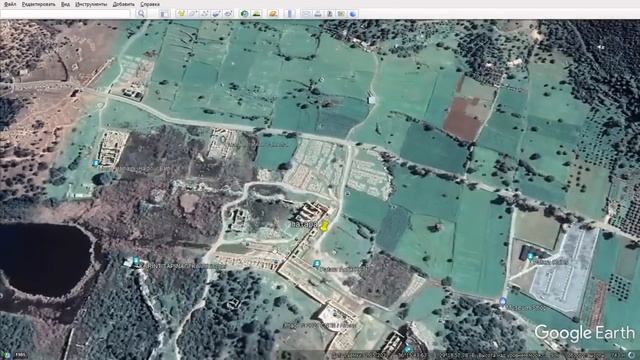Image resolution: width=640 pixels, height=360 pixels.
Task: Click blue place icon at bottom ruins
Action: [407, 349]
